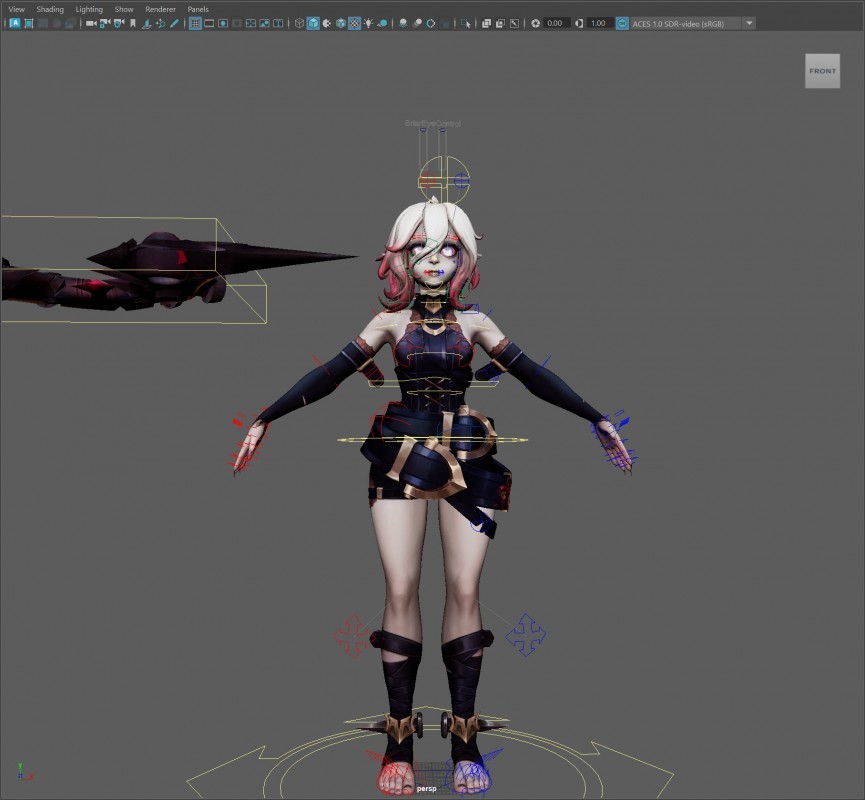Toggle use all lights bulb icon
Image resolution: width=865 pixels, height=800 pixels.
pyautogui.click(x=368, y=23)
